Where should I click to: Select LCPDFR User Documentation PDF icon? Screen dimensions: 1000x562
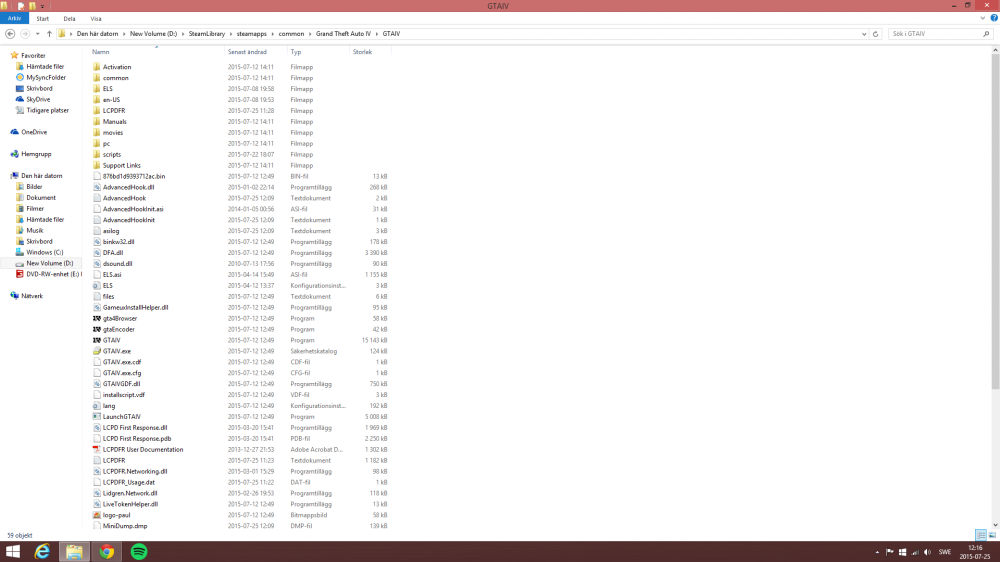point(97,449)
